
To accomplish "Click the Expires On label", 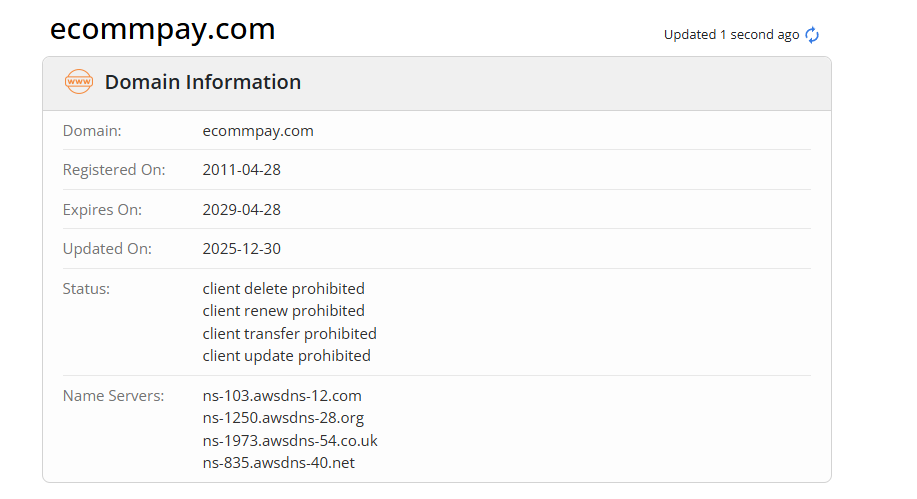I will coord(103,210).
